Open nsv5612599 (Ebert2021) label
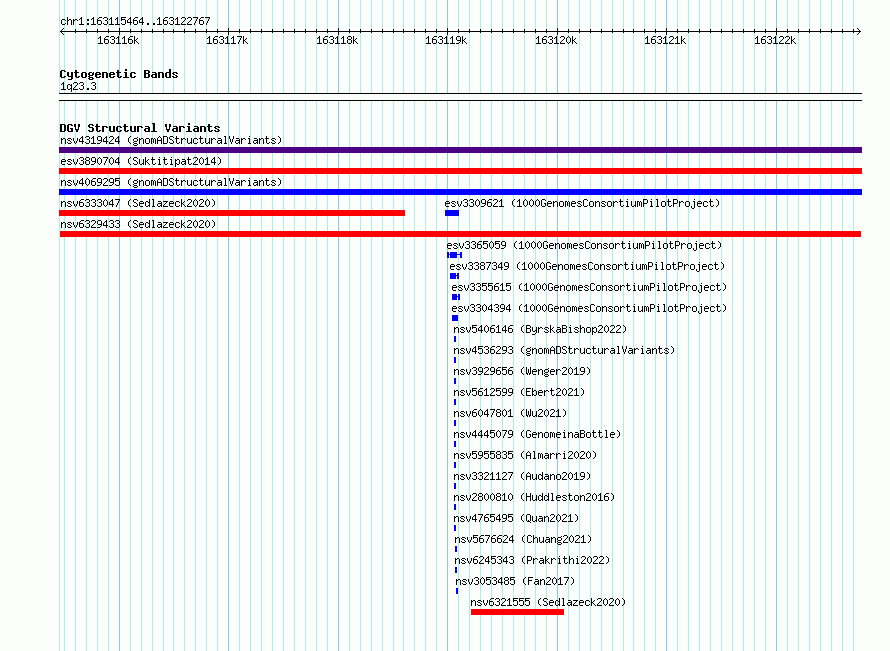Viewport: 890px width, 651px height. 519,392
